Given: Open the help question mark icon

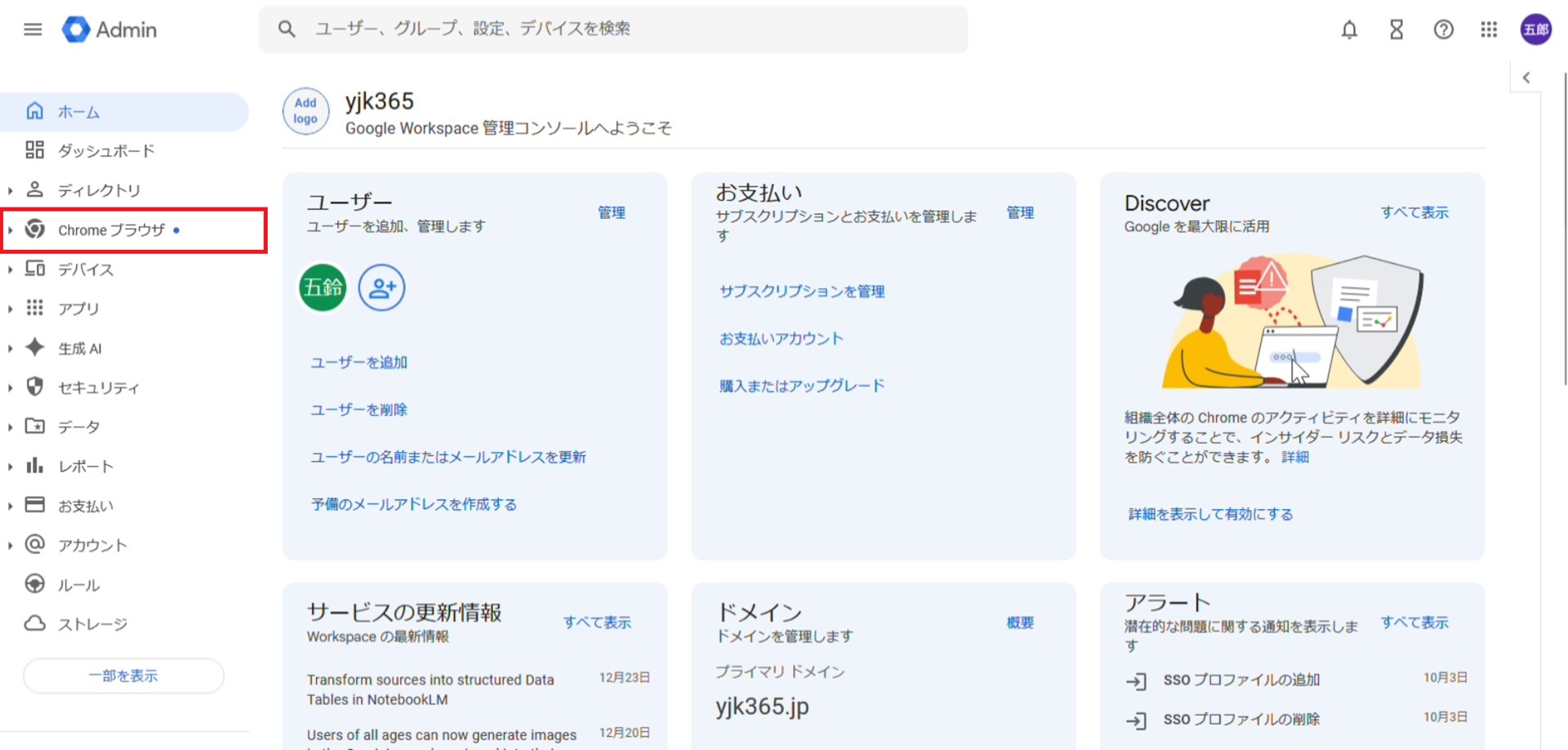Looking at the screenshot, I should [1443, 29].
